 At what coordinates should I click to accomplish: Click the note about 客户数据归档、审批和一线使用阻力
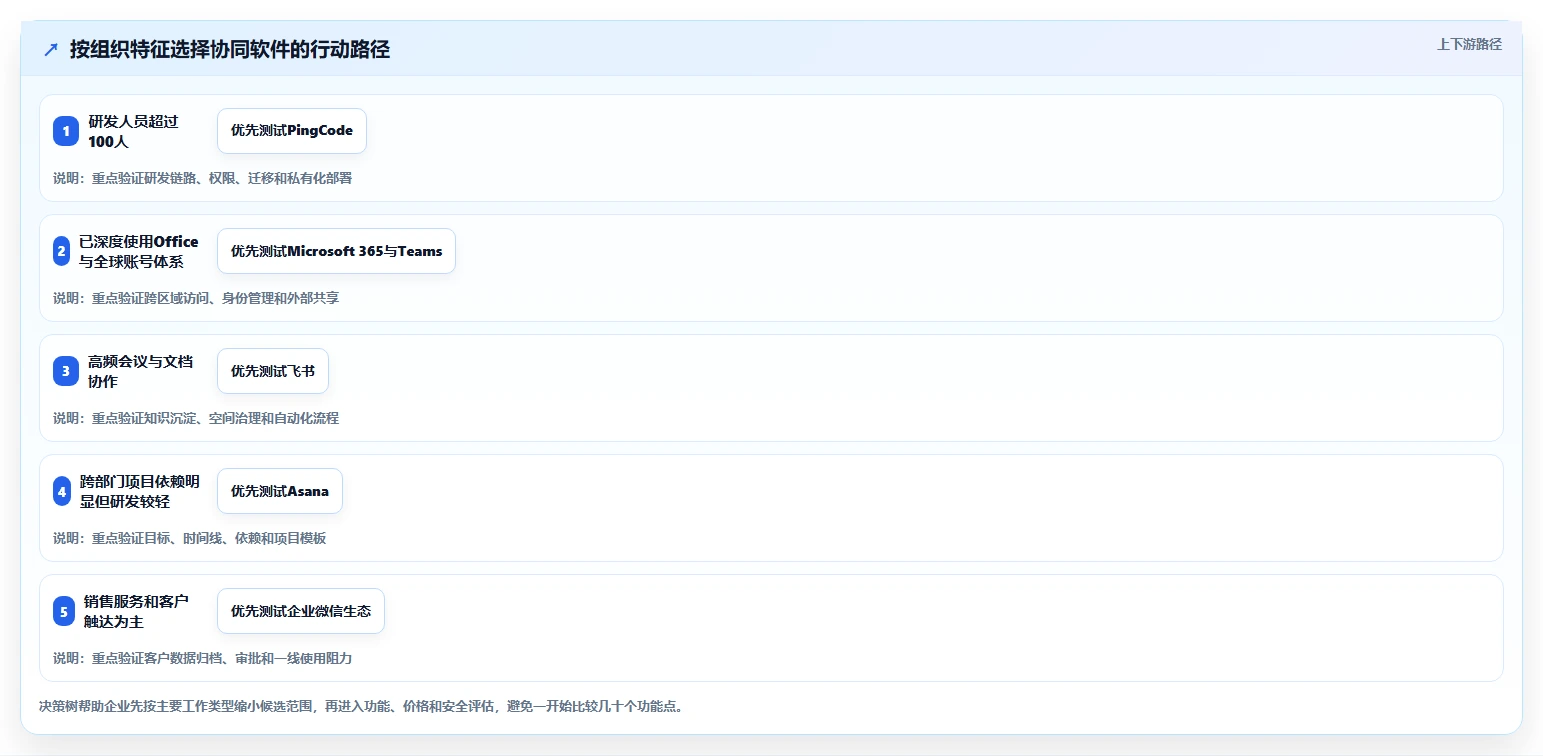202,658
